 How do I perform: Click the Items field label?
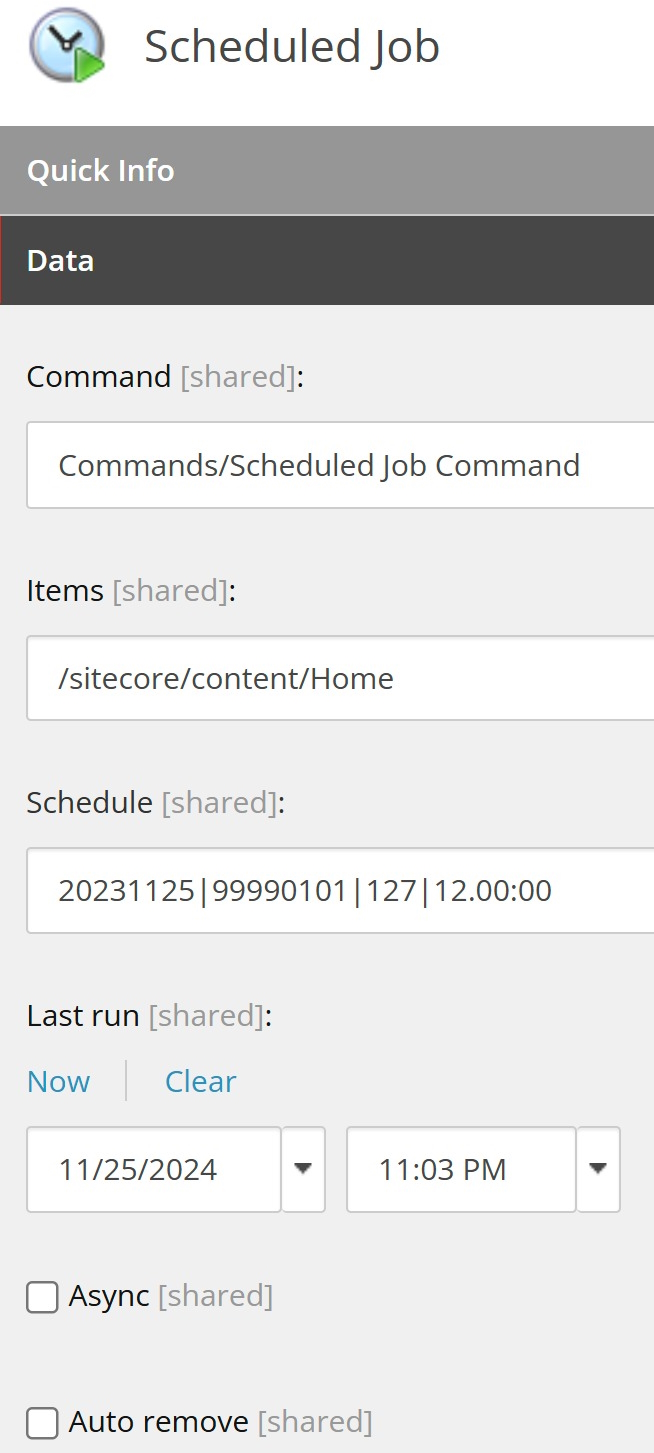click(x=65, y=591)
